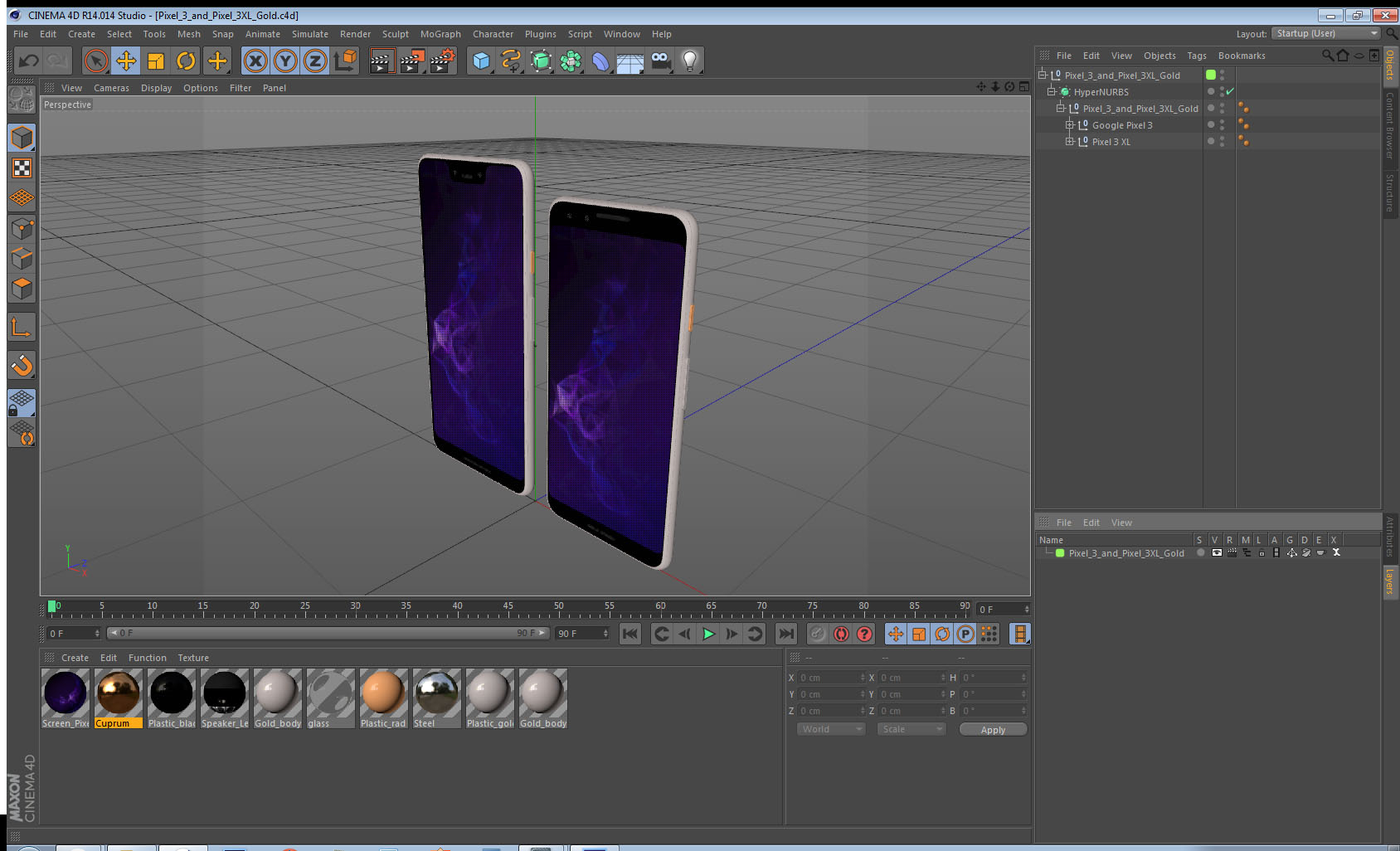Toggle visibility dots of Google Pixel 3
Screen dimensions: 1400x851
(x=1222, y=124)
